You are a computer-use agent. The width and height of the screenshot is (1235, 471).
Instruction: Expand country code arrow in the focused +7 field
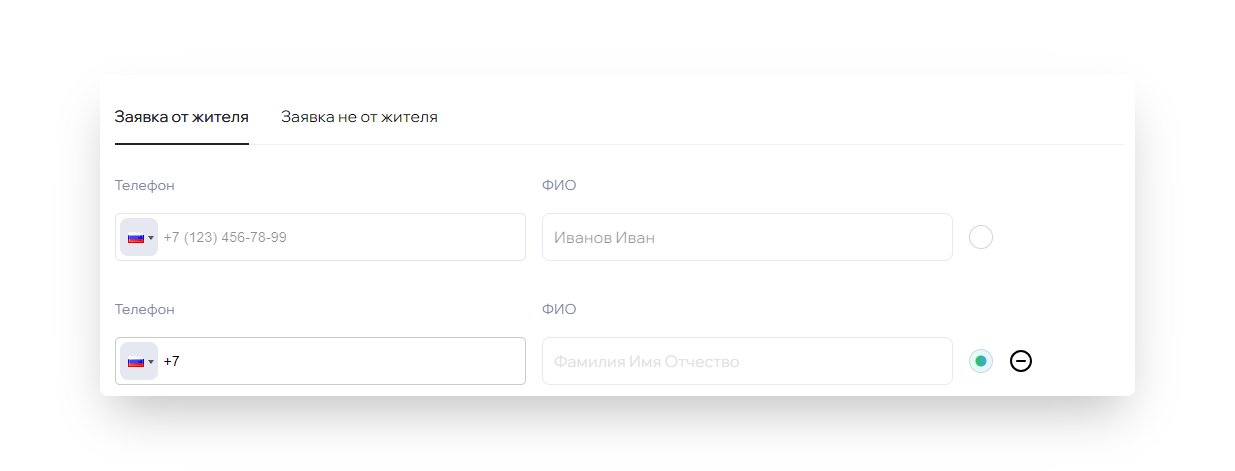tap(151, 362)
